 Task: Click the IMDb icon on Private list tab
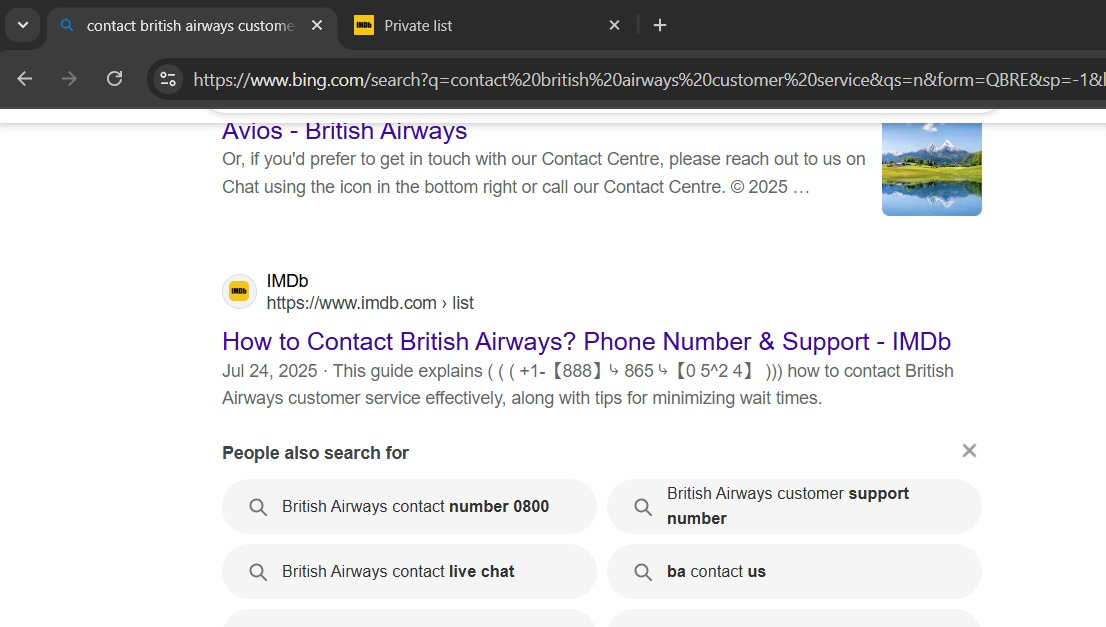pos(364,25)
